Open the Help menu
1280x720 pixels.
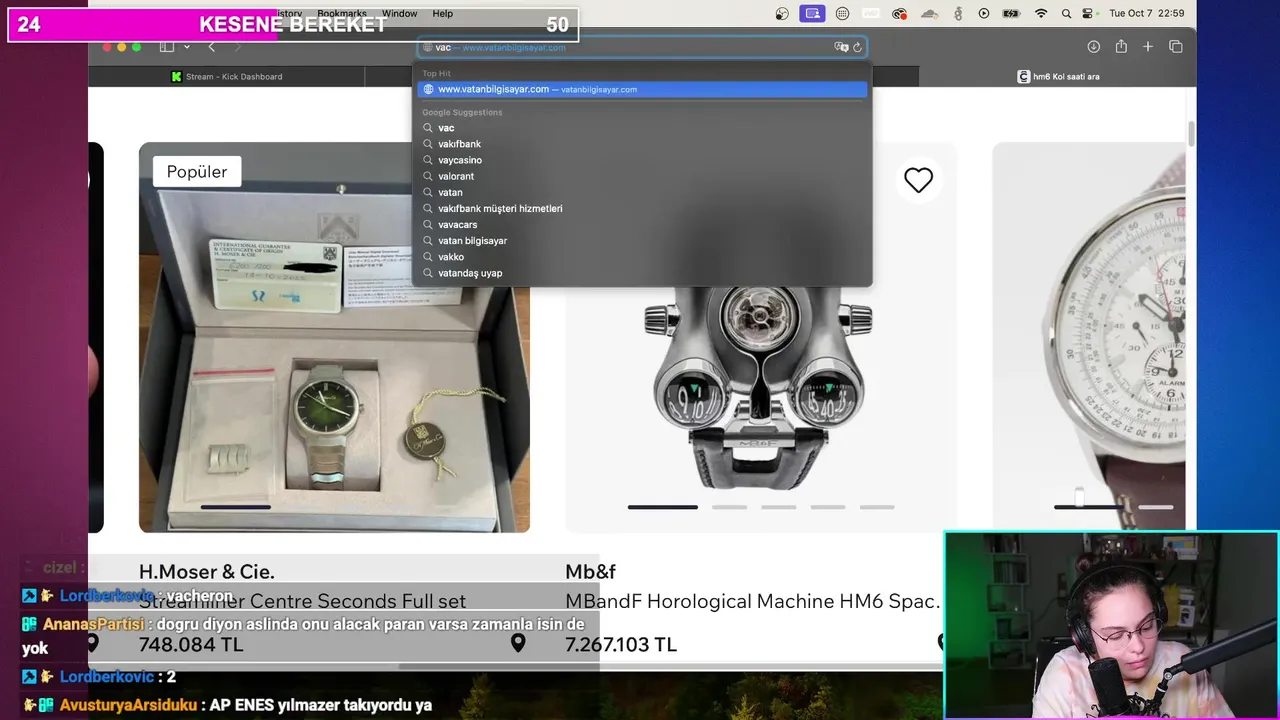click(443, 13)
